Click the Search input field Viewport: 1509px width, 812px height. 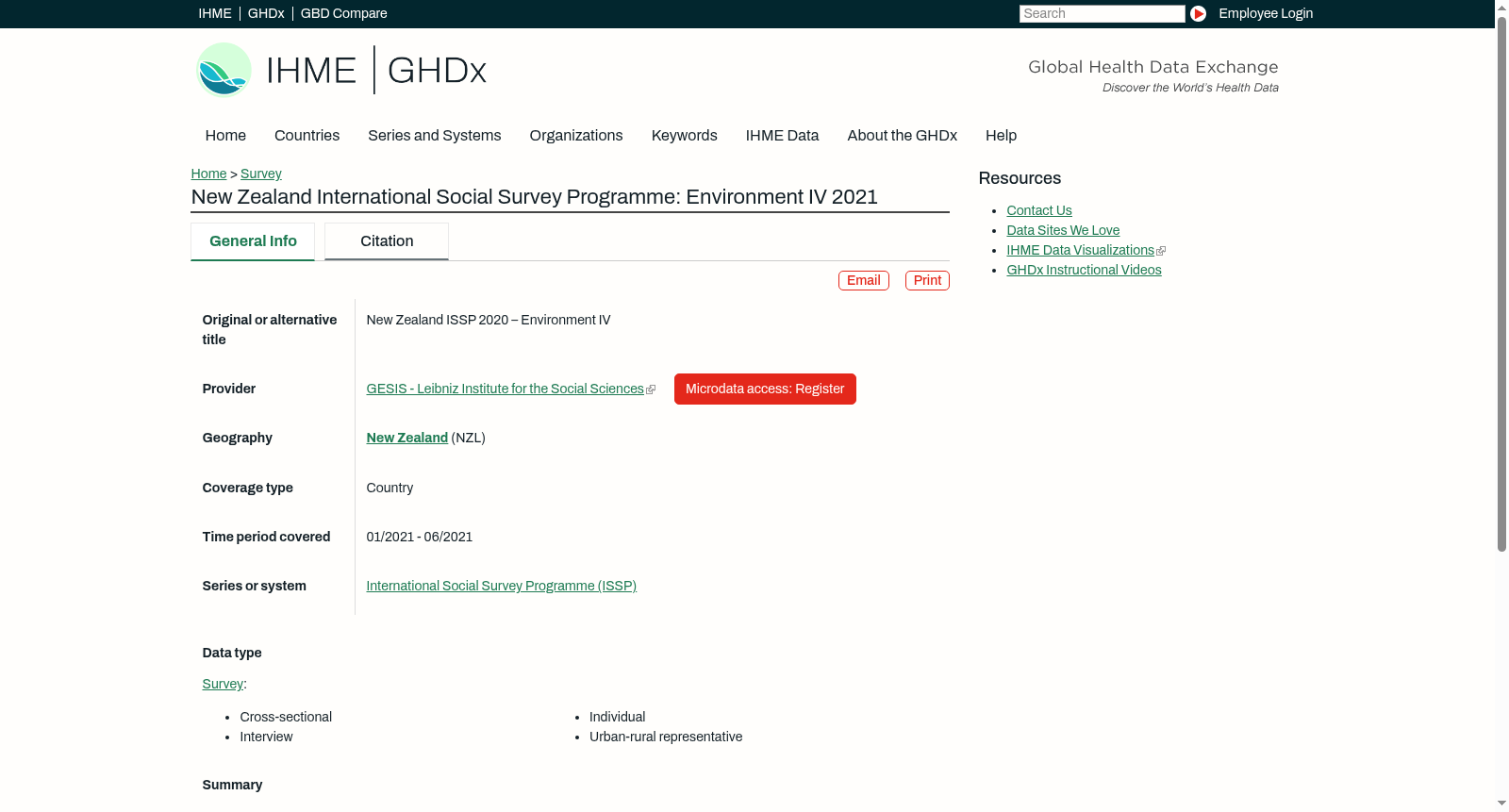[1102, 13]
